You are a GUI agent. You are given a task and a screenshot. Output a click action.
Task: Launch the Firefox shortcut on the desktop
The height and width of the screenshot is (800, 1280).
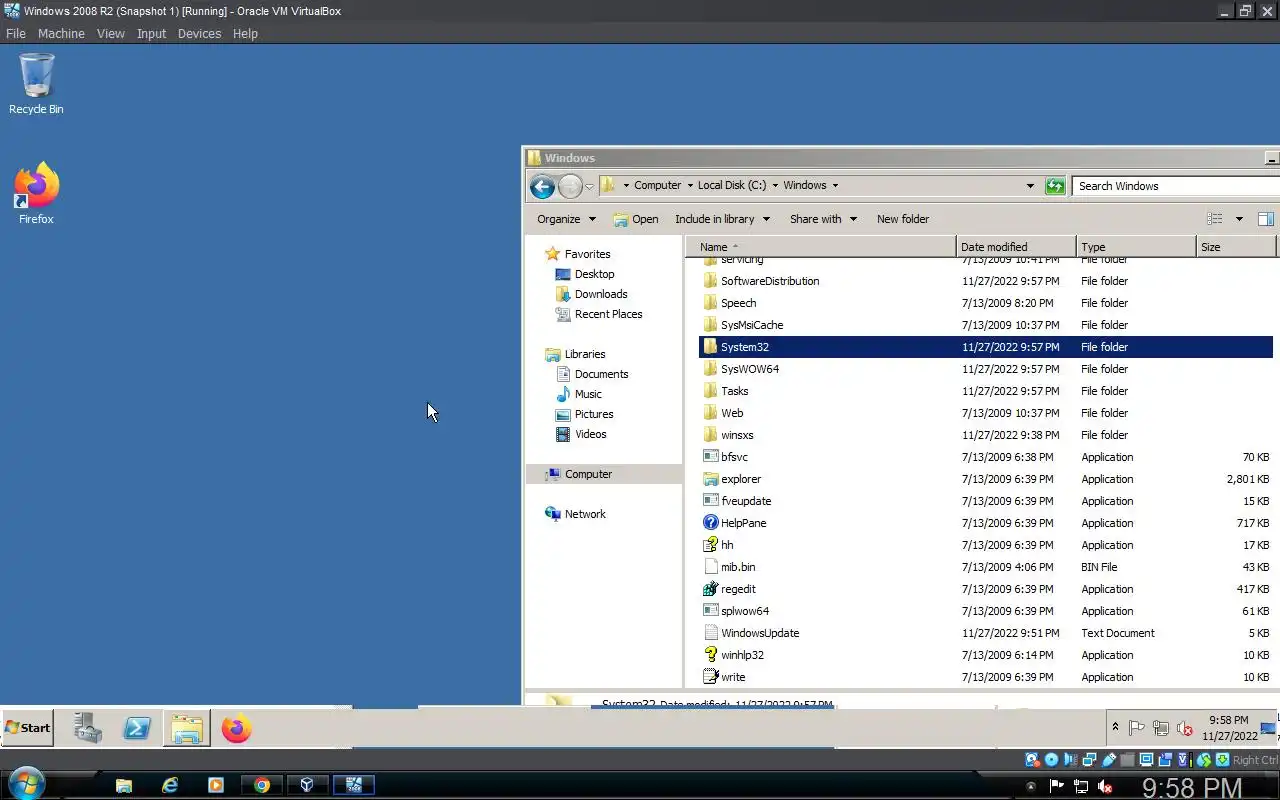36,194
